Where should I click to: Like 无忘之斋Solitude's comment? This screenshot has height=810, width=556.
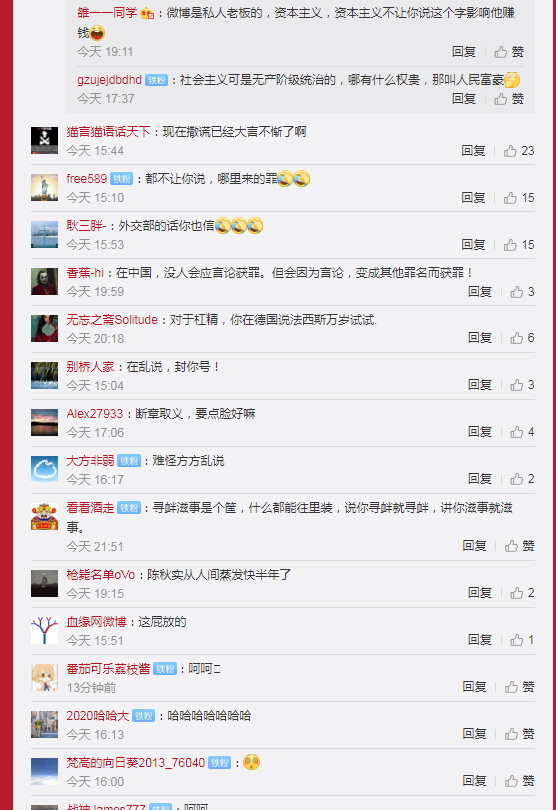(522, 338)
